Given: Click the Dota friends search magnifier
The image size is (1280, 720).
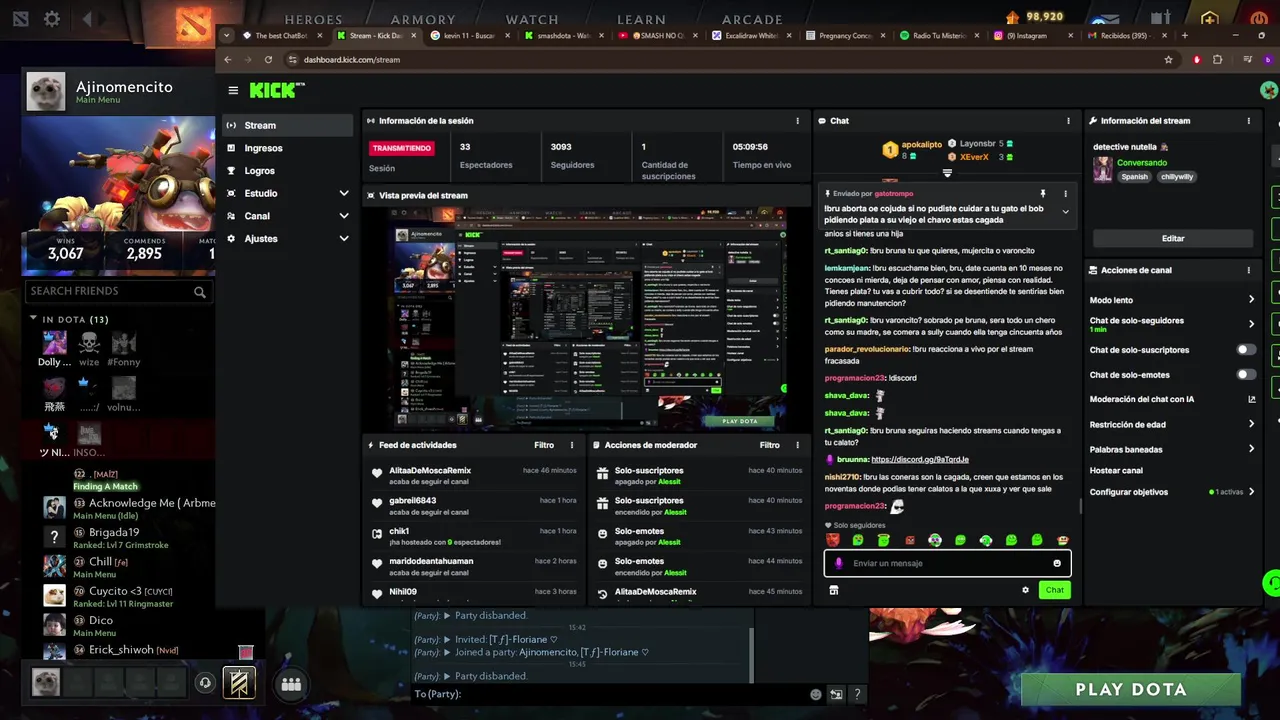Looking at the screenshot, I should pos(200,292).
